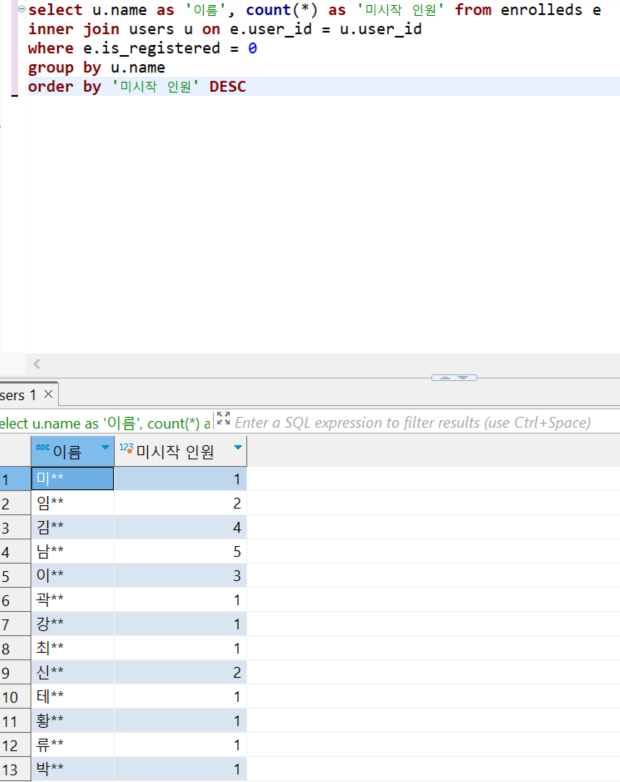This screenshot has height=782, width=620.
Task: Click the 이름 column header
Action: click(x=73, y=451)
